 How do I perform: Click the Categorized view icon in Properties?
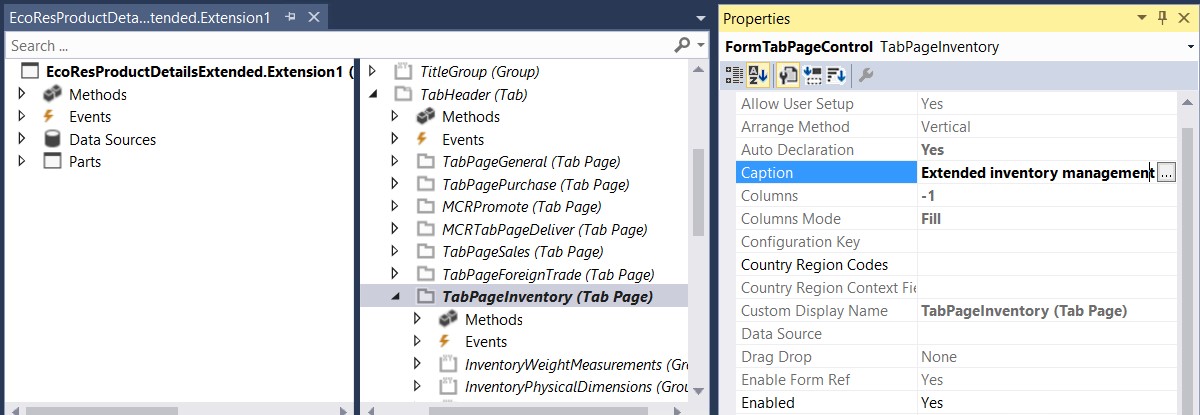tap(734, 75)
